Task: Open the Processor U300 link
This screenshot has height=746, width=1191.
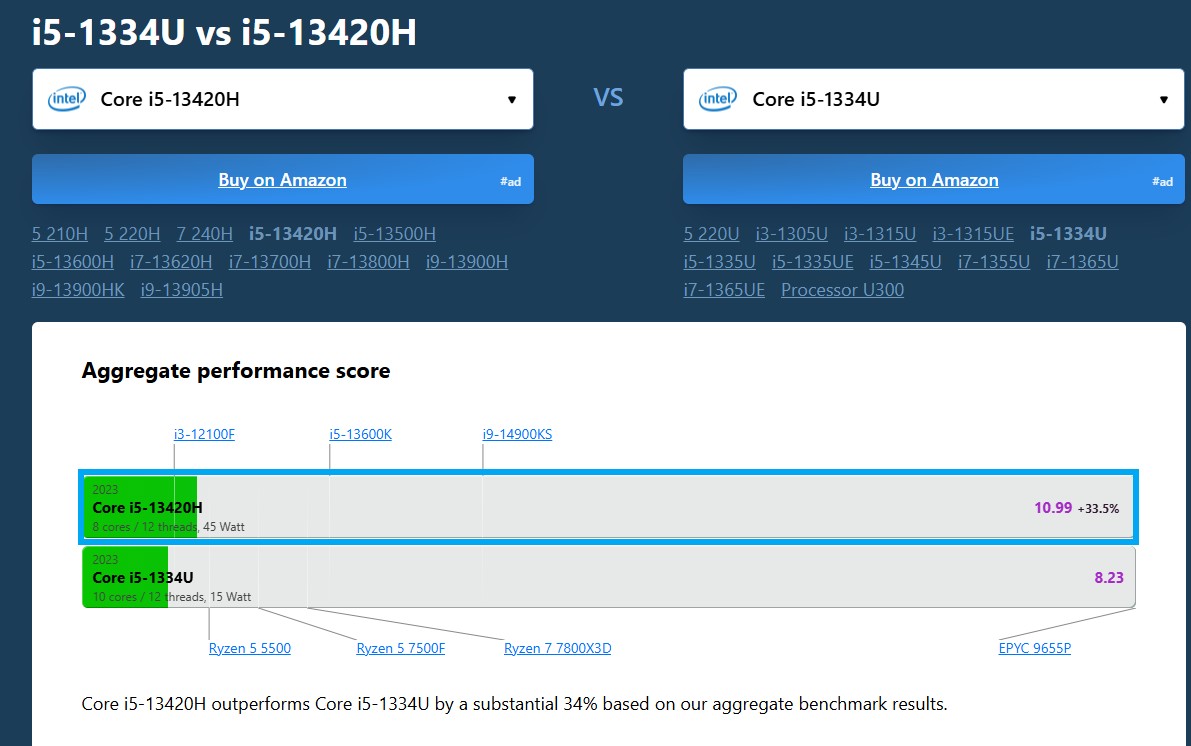Action: tap(842, 290)
